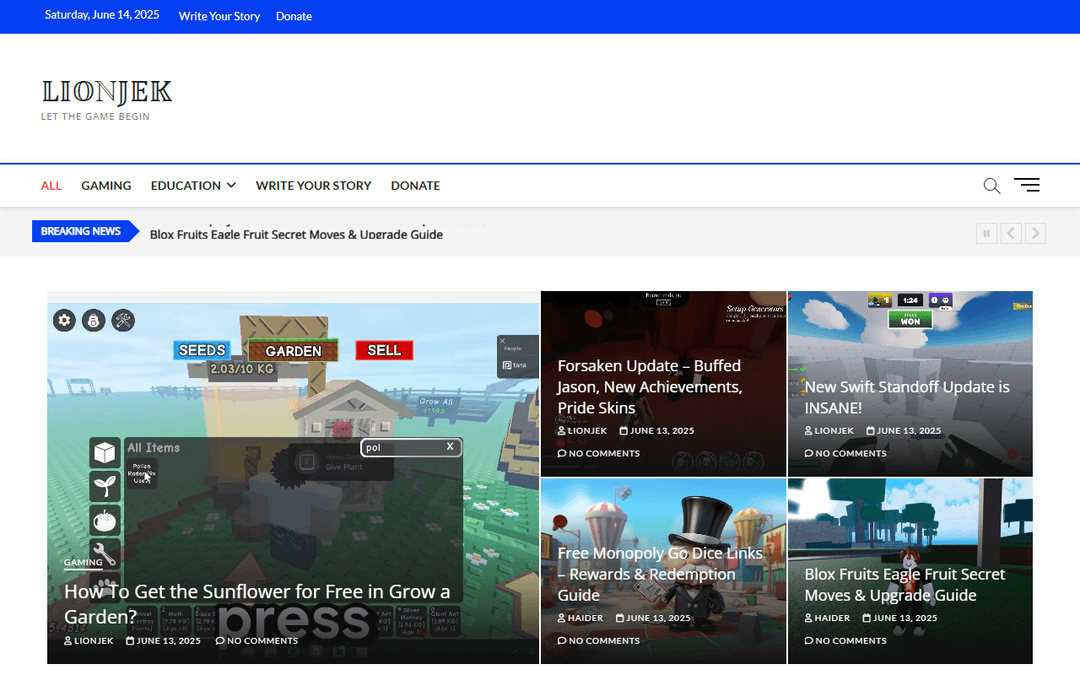This screenshot has height=675, width=1080.
Task: Click June 13 date on Monopoly Go post
Action: coord(653,618)
